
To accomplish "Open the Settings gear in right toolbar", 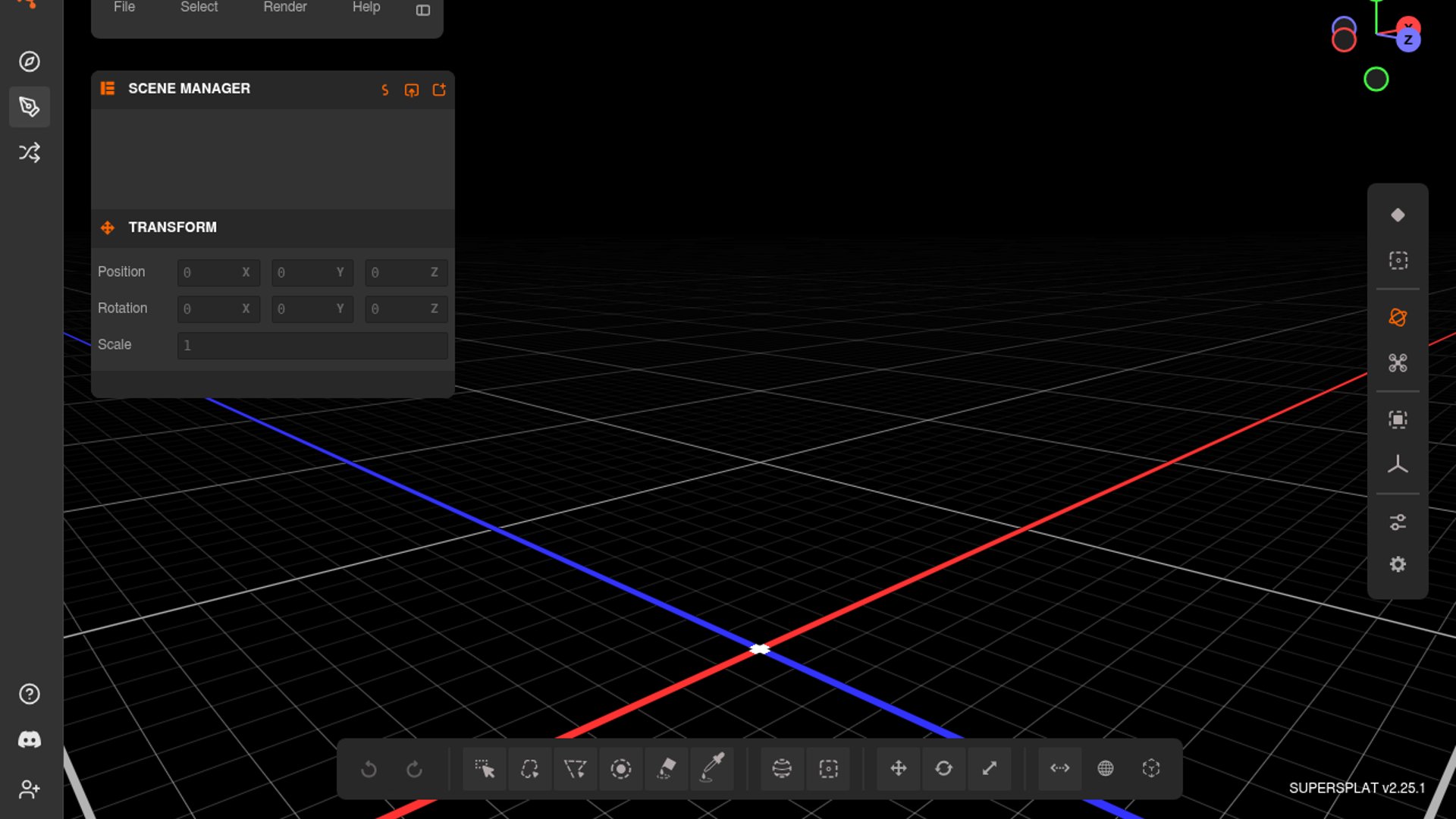I will (1398, 565).
